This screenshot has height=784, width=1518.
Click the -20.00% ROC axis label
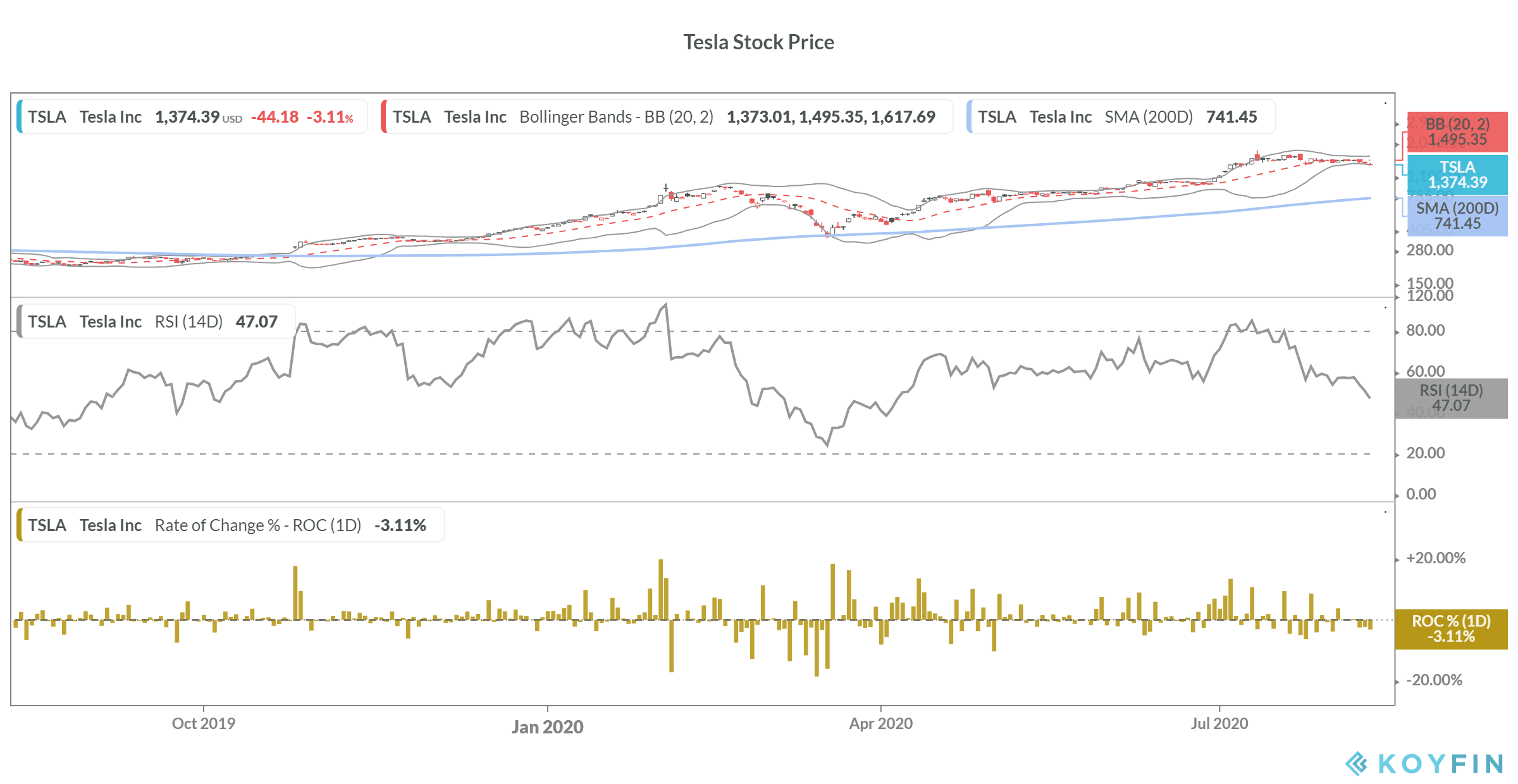click(x=1434, y=680)
